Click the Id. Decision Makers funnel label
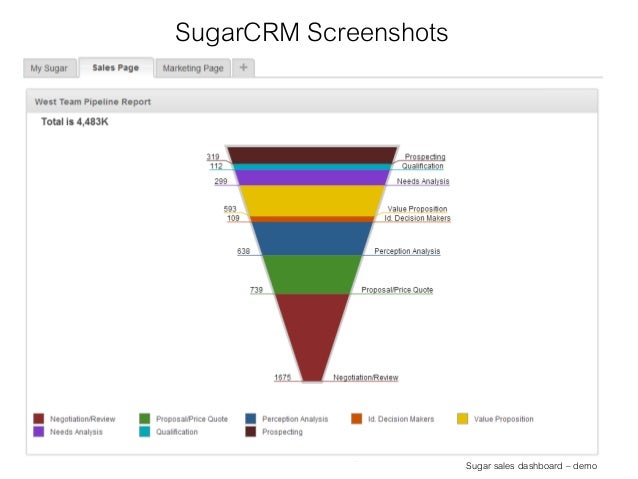The width and height of the screenshot is (638, 479). (x=417, y=218)
